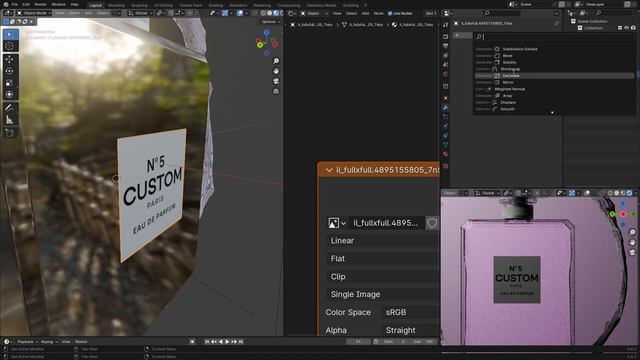The height and width of the screenshot is (360, 640).
Task: Toggle Collection visibility eye icon
Action: (627, 28)
